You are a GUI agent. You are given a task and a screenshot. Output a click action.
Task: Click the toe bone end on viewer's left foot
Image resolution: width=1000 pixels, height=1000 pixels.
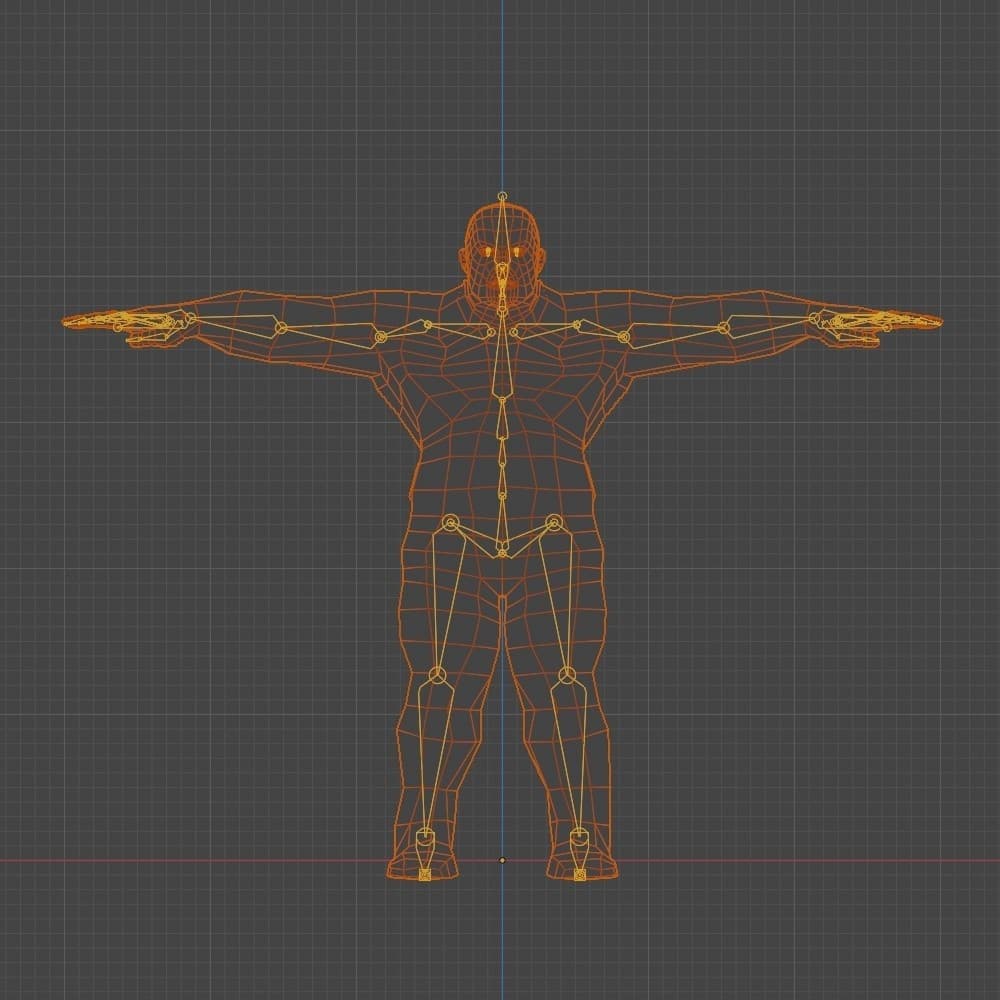425,874
